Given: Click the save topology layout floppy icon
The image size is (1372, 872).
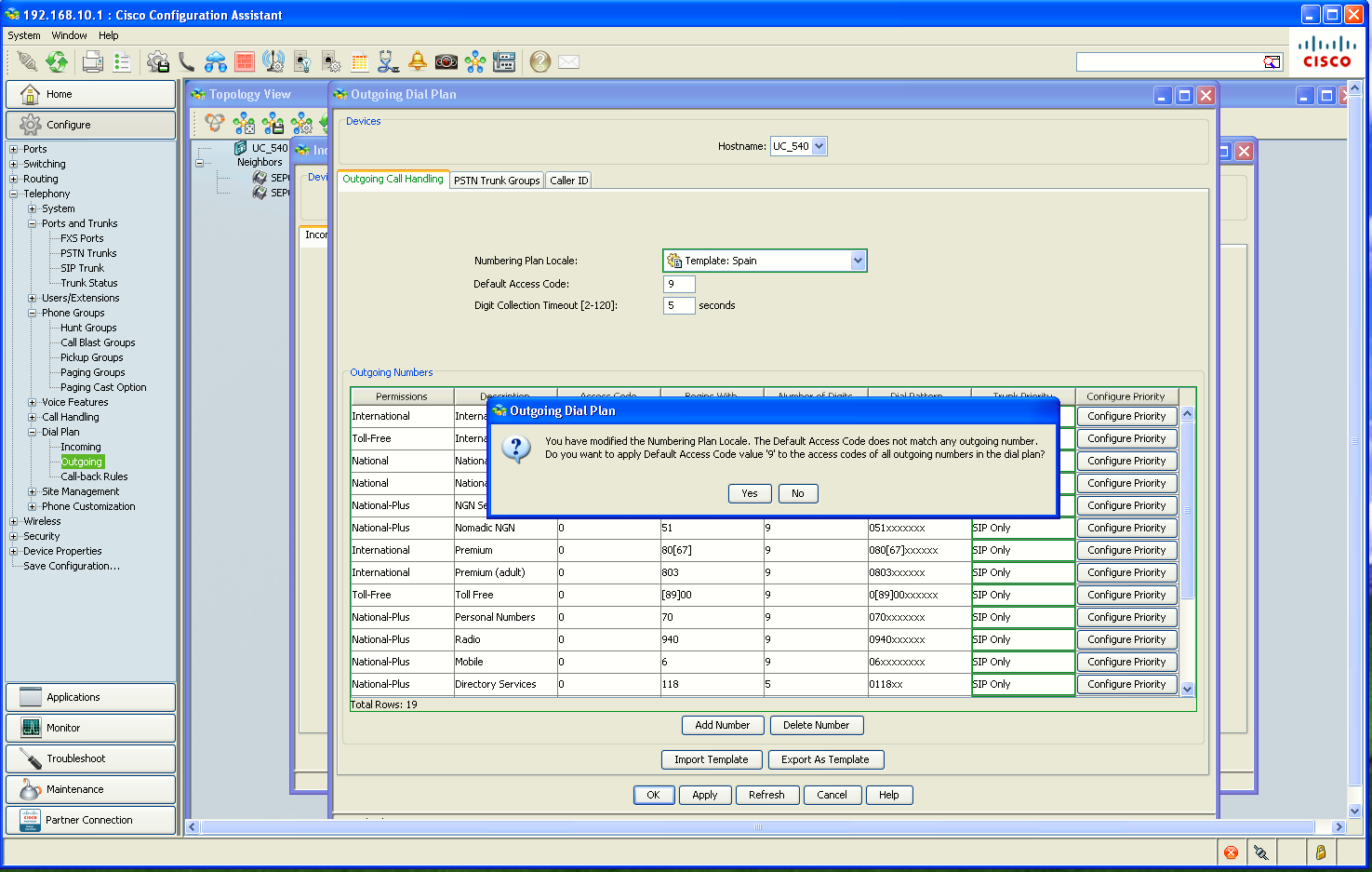Looking at the screenshot, I should pos(273,123).
